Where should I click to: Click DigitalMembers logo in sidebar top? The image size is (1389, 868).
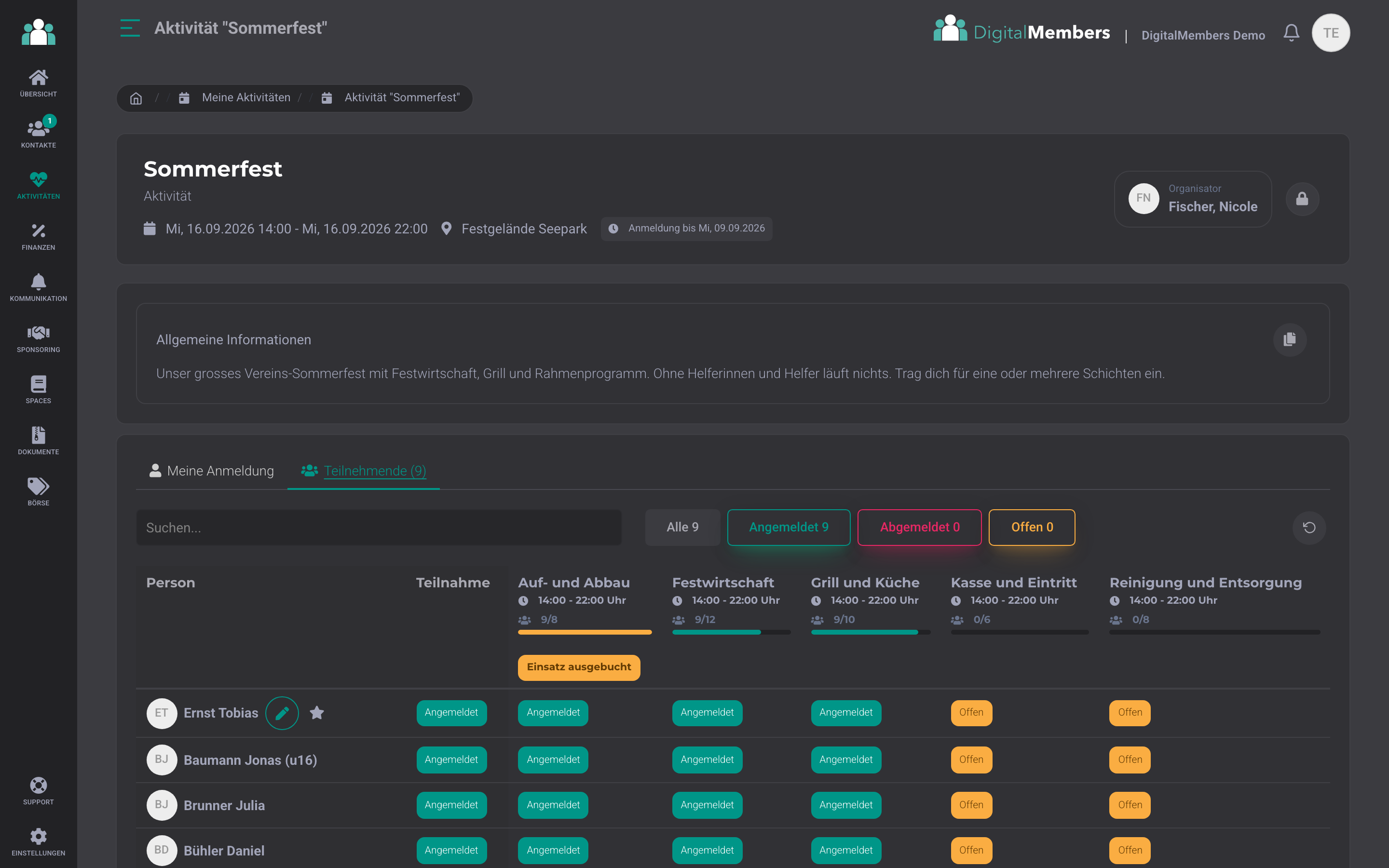coord(39,31)
